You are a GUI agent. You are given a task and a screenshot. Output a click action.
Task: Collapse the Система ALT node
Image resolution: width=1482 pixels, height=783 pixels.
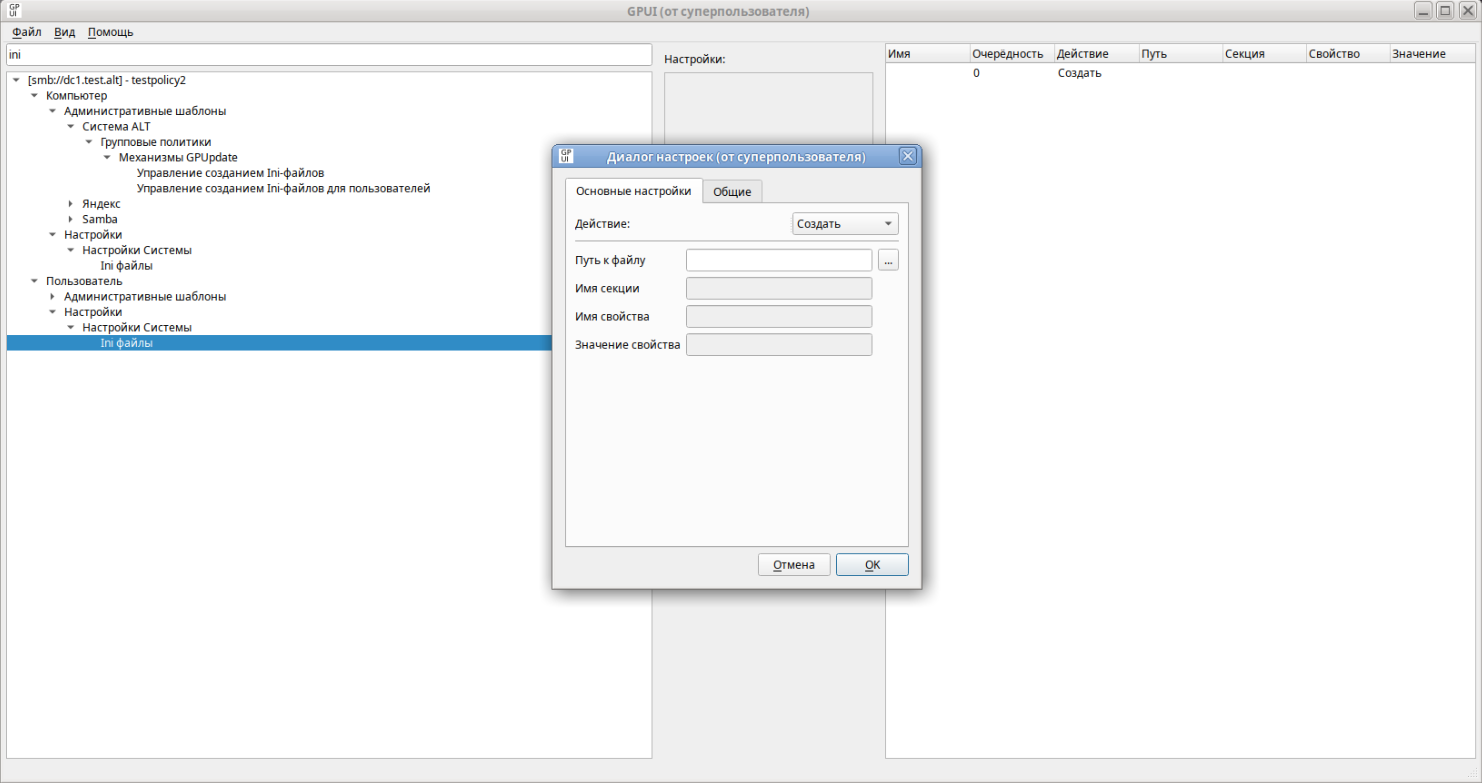click(x=70, y=127)
